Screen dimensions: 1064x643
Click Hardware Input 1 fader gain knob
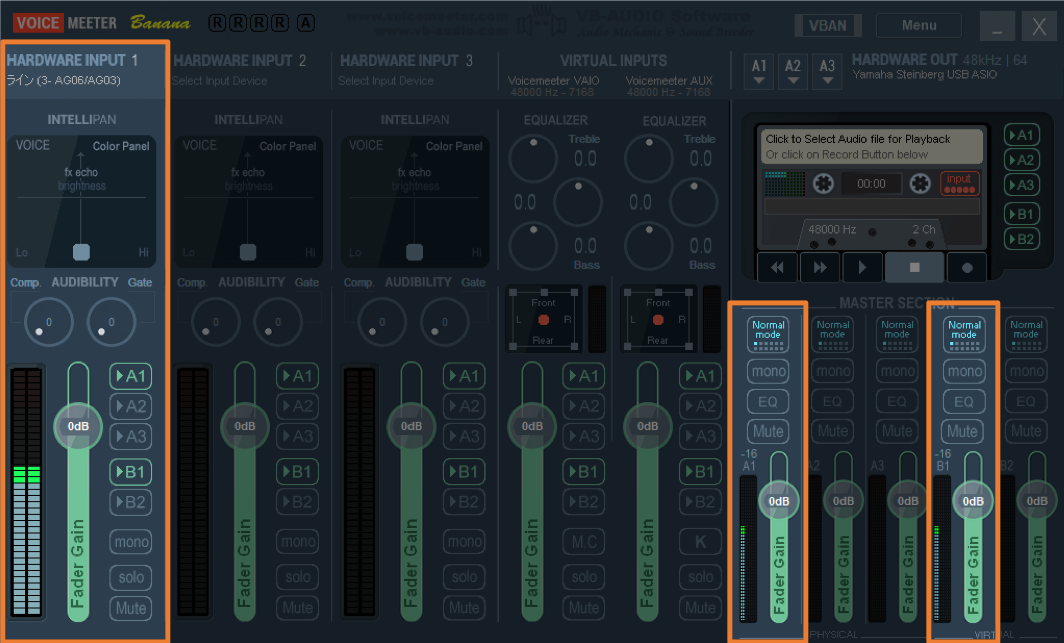[78, 426]
